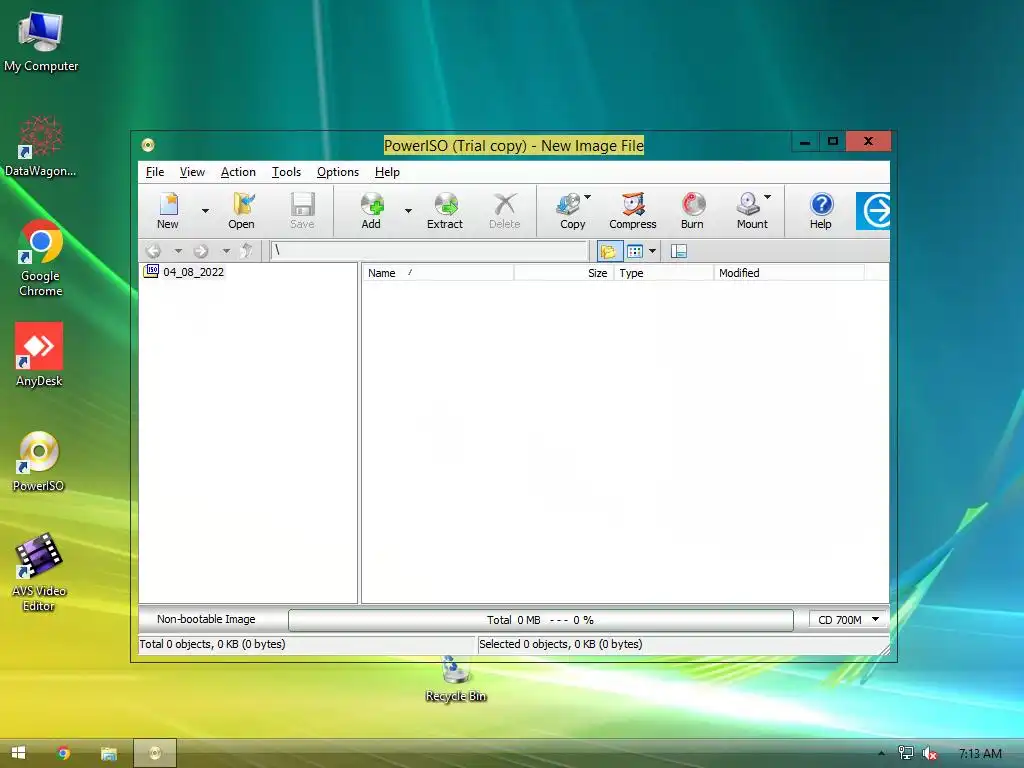The image size is (1024, 768).
Task: Click the Extract toolbar icon
Action: 445,210
